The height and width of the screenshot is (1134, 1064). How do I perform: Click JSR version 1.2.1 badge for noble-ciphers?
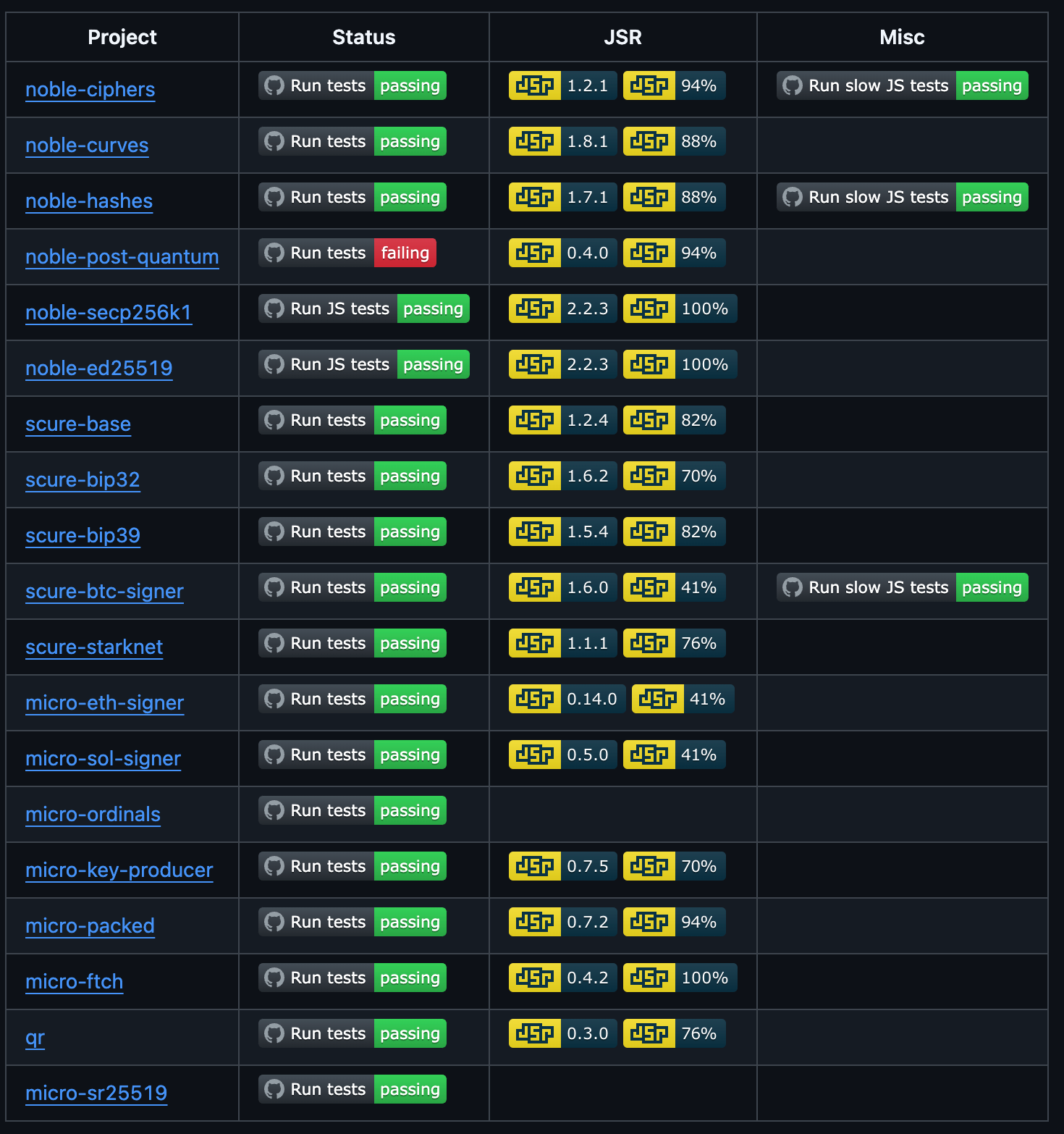[563, 85]
